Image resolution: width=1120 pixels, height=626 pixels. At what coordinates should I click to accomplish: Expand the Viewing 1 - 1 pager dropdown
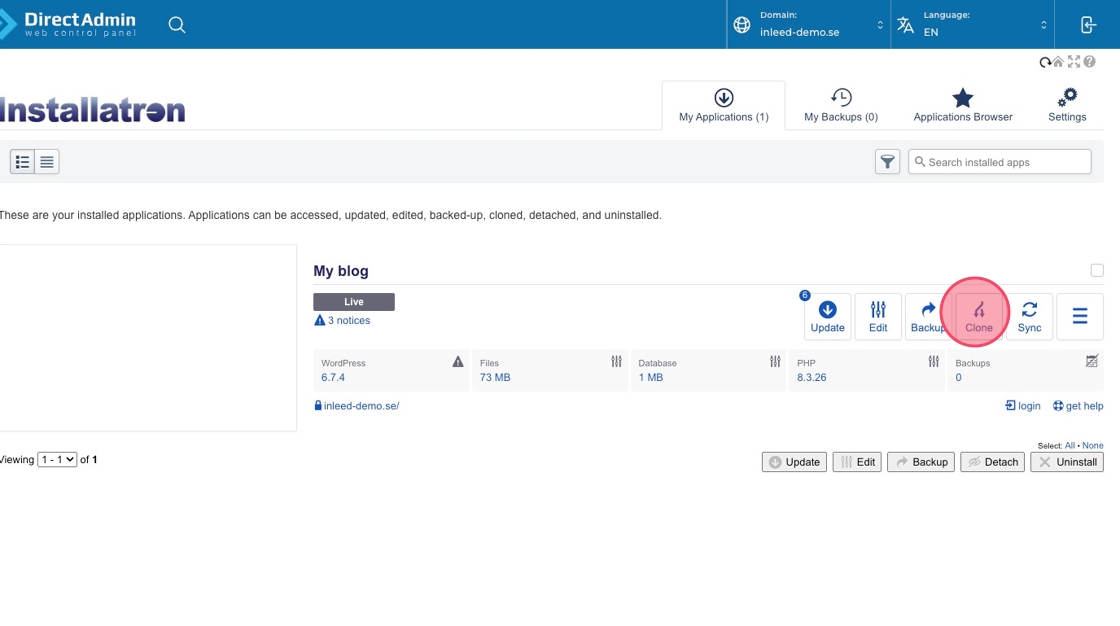click(x=57, y=460)
